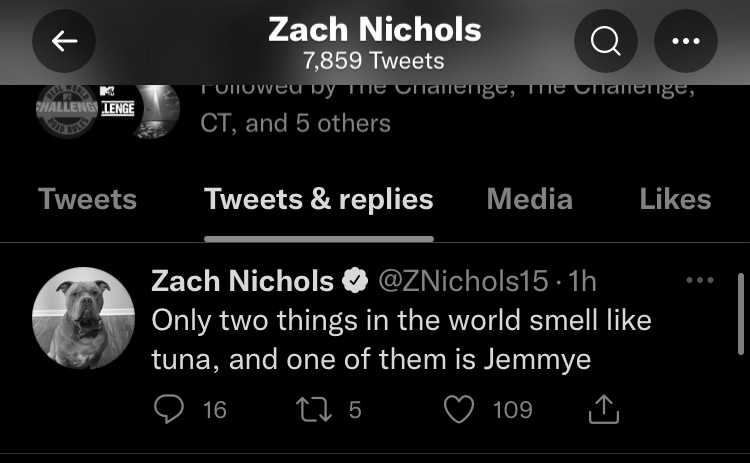Select the Tweets & replies tab
Image resolution: width=750 pixels, height=463 pixels.
(319, 199)
